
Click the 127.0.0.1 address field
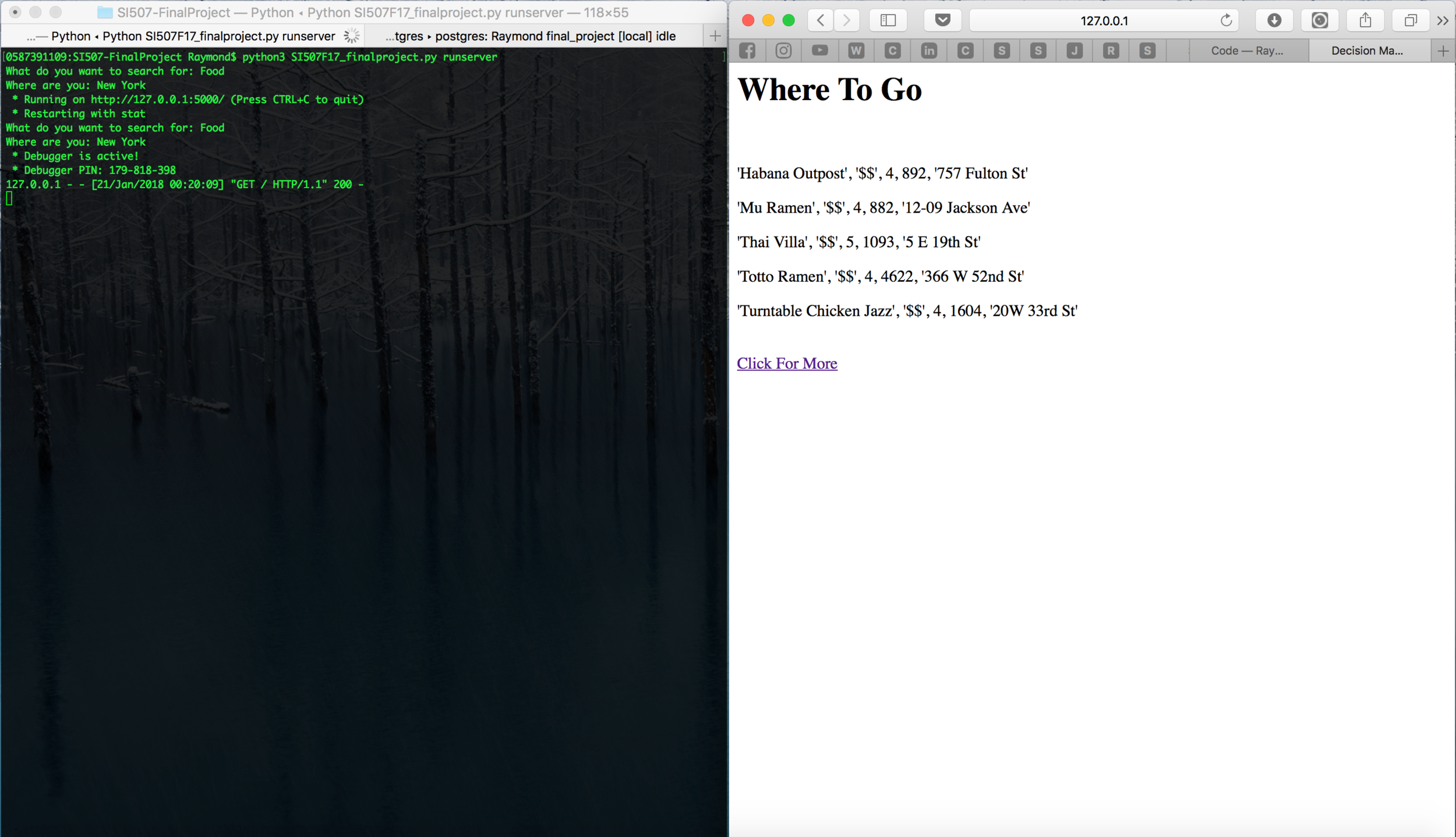[1104, 21]
